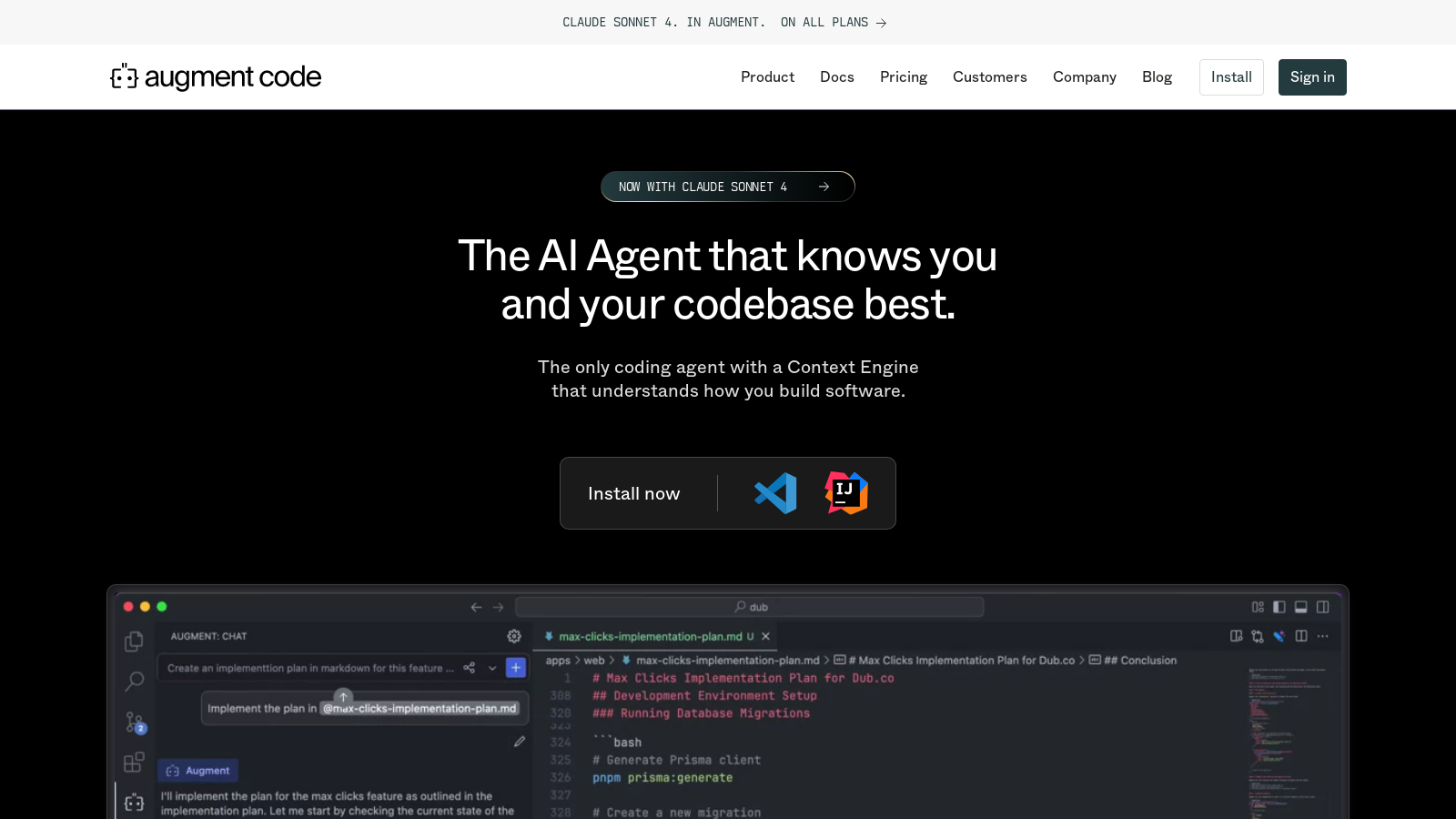1456x819 pixels.
Task: Click the Sign in button
Action: pos(1311,77)
